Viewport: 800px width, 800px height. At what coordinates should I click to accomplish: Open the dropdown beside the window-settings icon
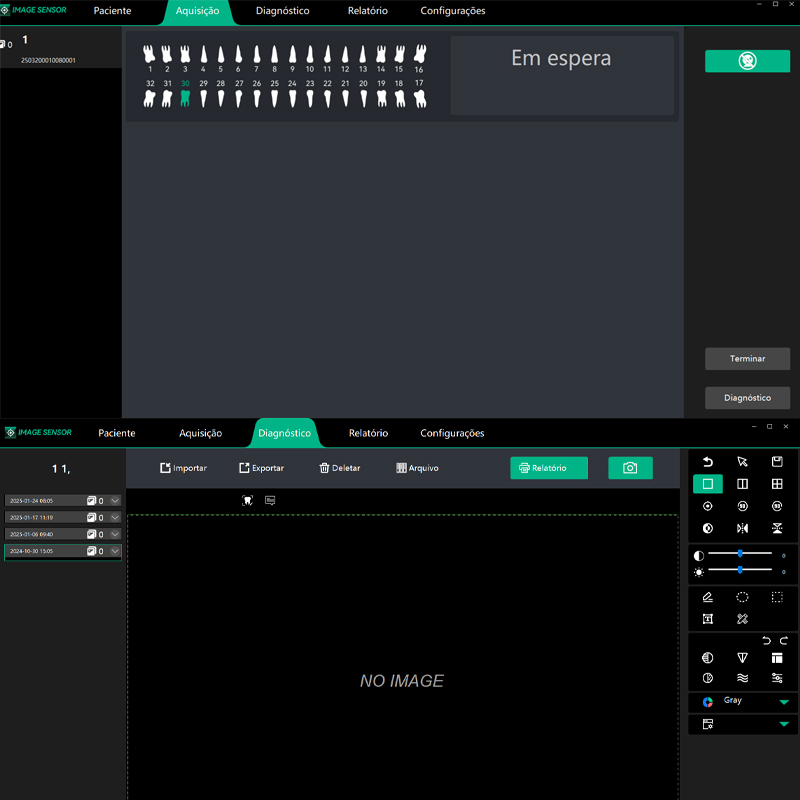784,724
